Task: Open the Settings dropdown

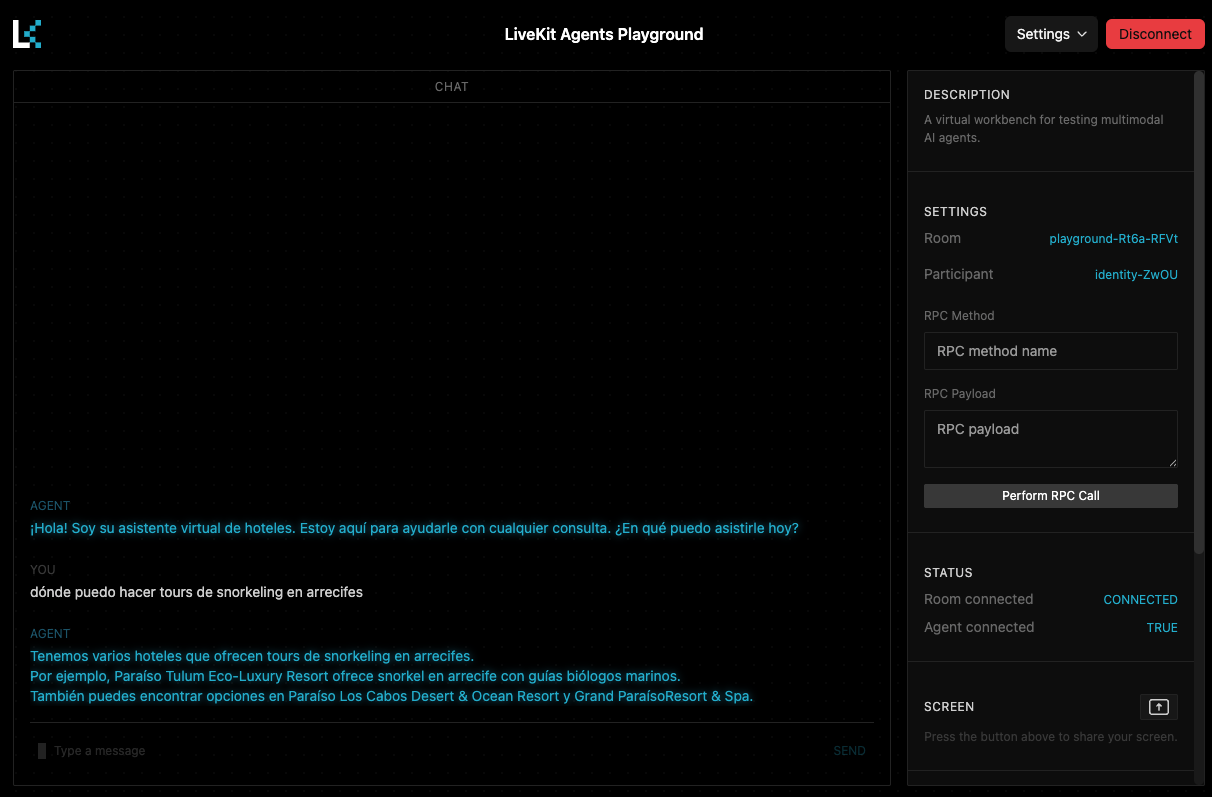Action: tap(1051, 34)
